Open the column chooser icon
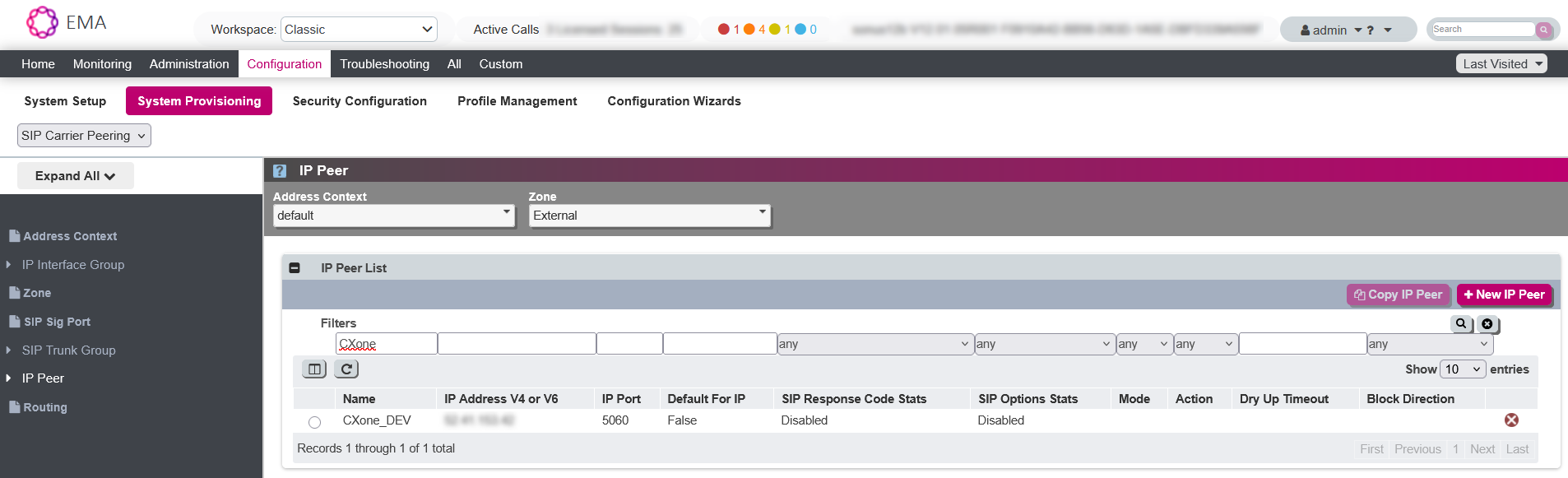 click(x=314, y=369)
